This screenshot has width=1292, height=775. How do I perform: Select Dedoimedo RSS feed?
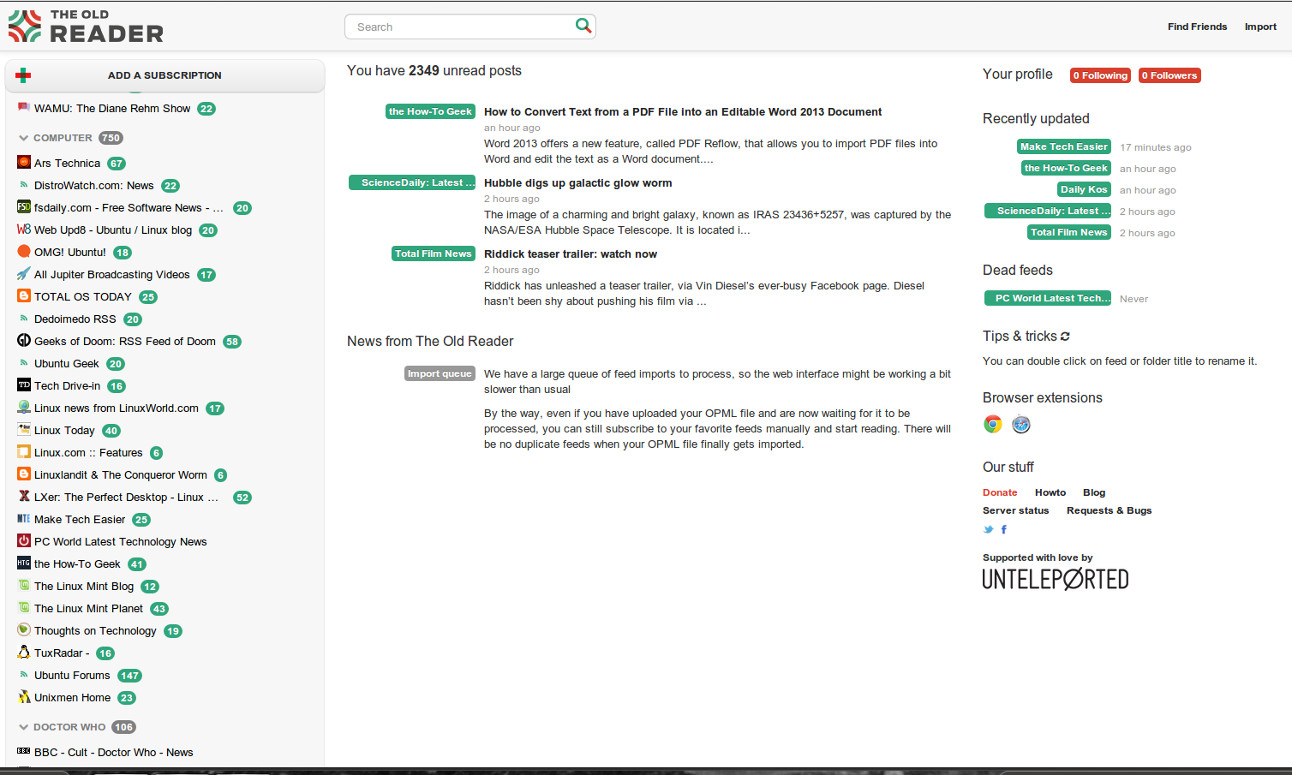point(75,319)
